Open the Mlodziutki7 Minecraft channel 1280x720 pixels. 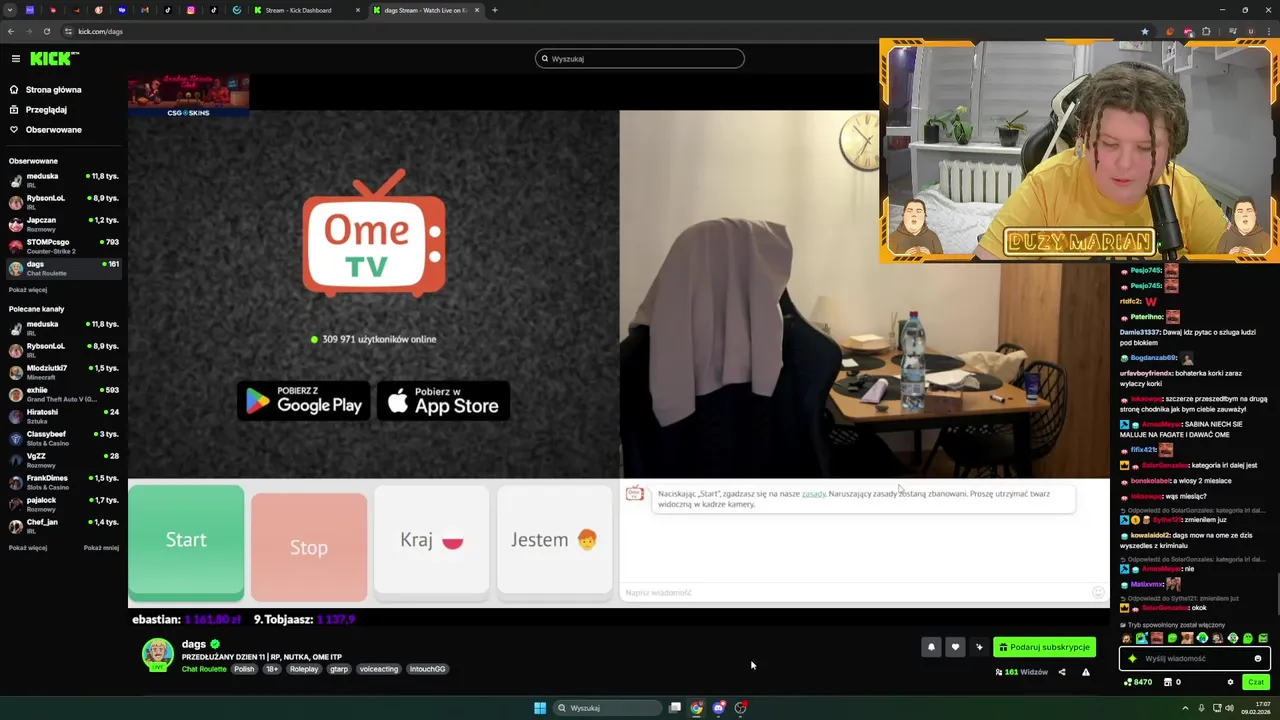click(x=64, y=372)
